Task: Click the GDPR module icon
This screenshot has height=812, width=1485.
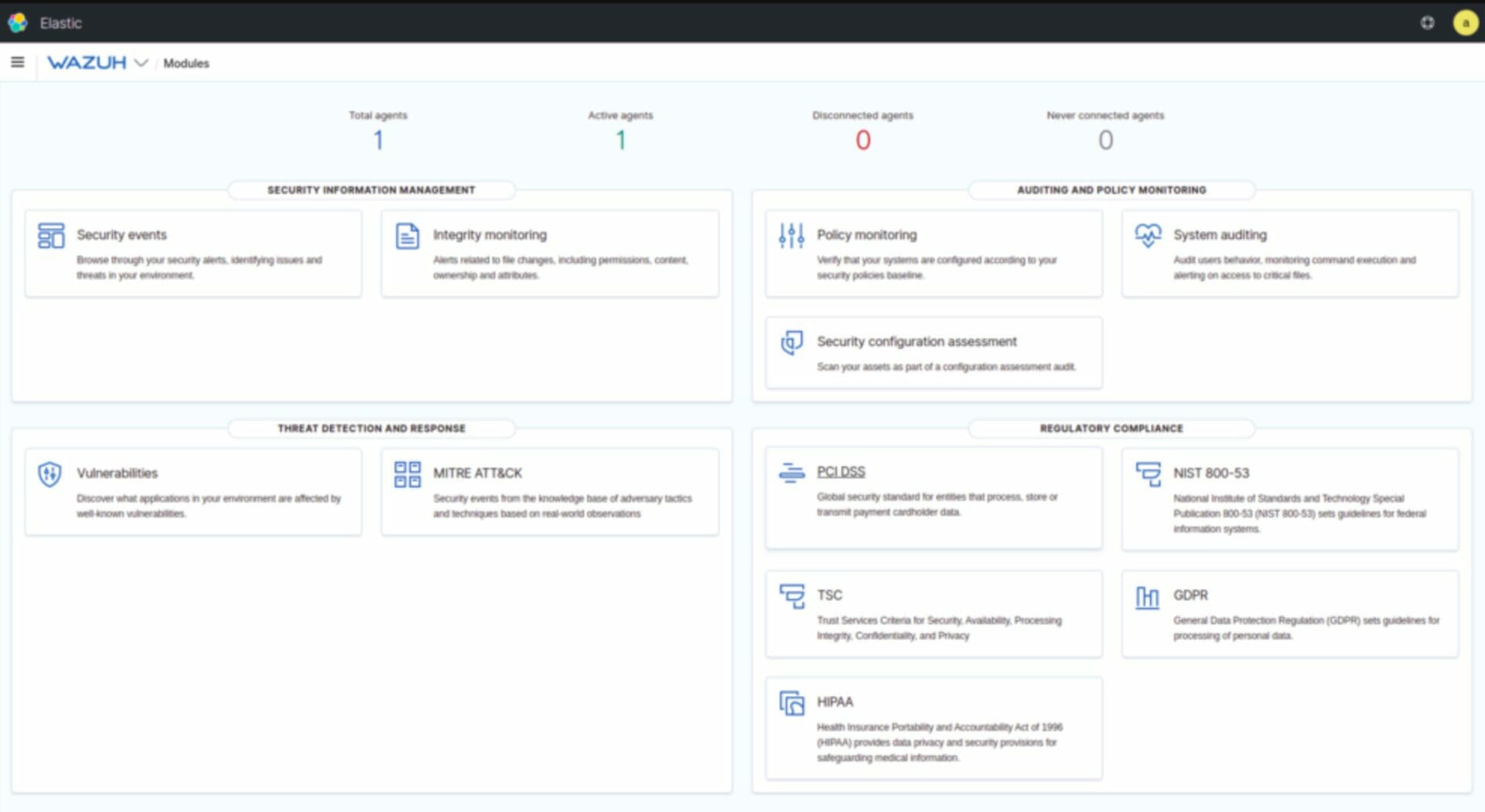Action: (1147, 597)
